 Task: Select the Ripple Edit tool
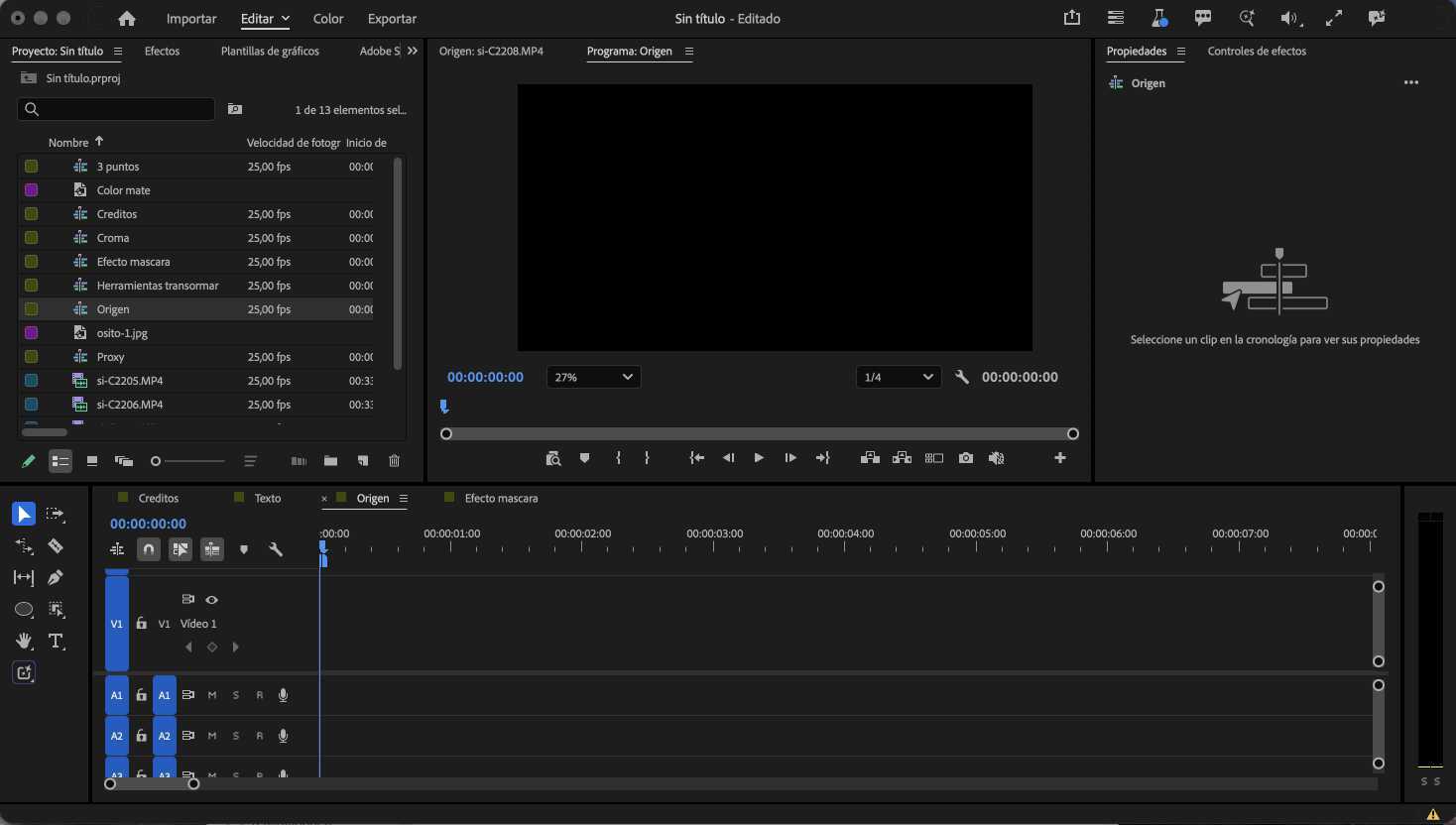point(24,545)
